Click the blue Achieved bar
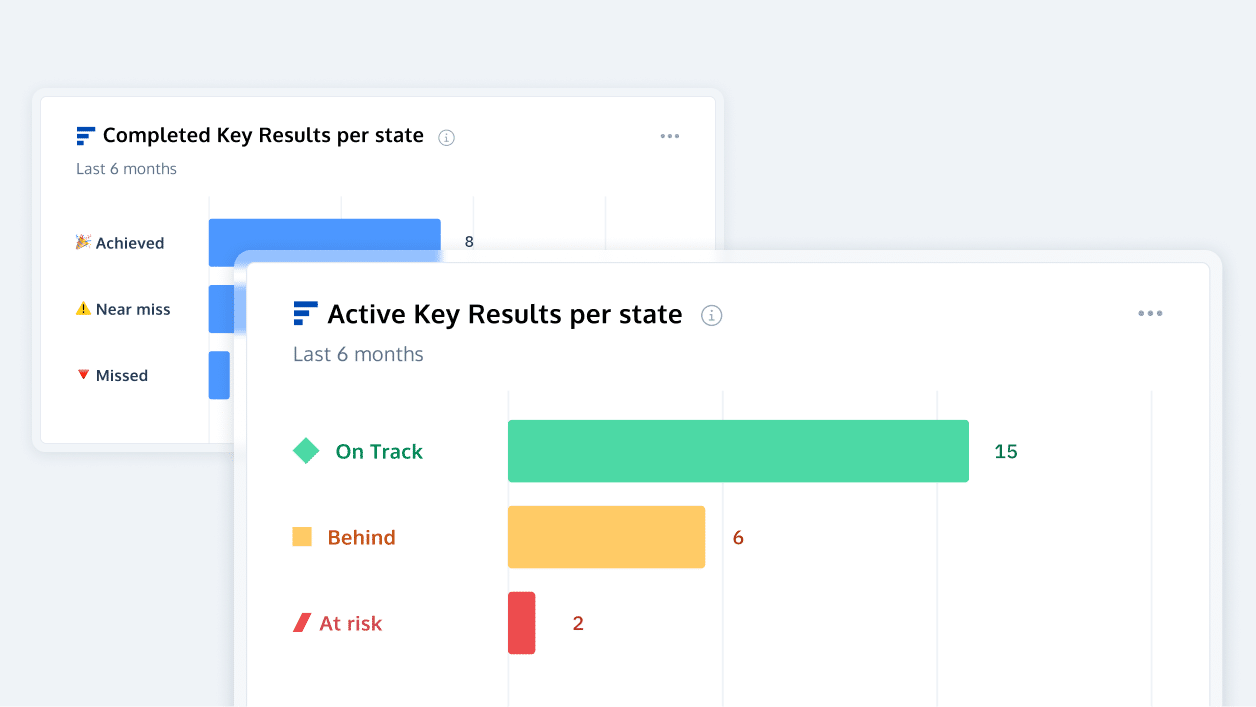The image size is (1256, 707). (x=324, y=233)
